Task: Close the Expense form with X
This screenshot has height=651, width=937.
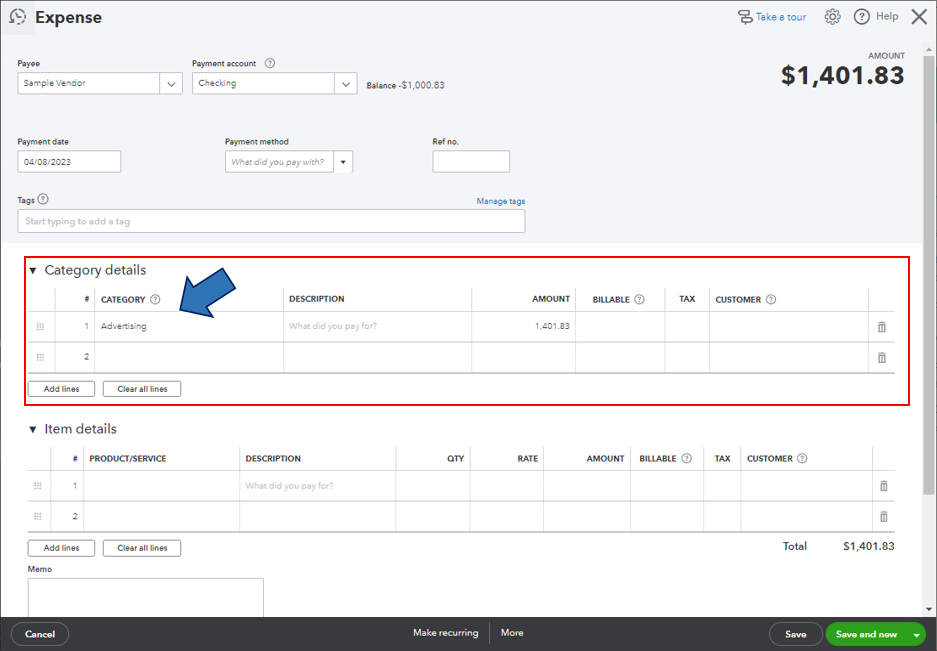Action: (x=919, y=17)
